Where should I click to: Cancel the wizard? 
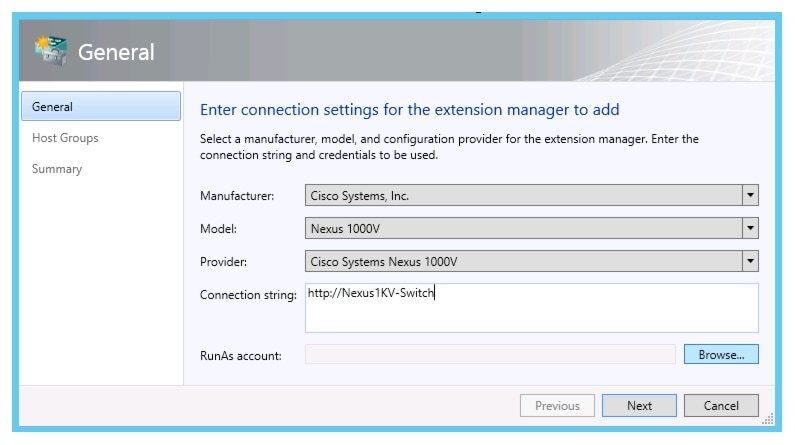click(721, 406)
